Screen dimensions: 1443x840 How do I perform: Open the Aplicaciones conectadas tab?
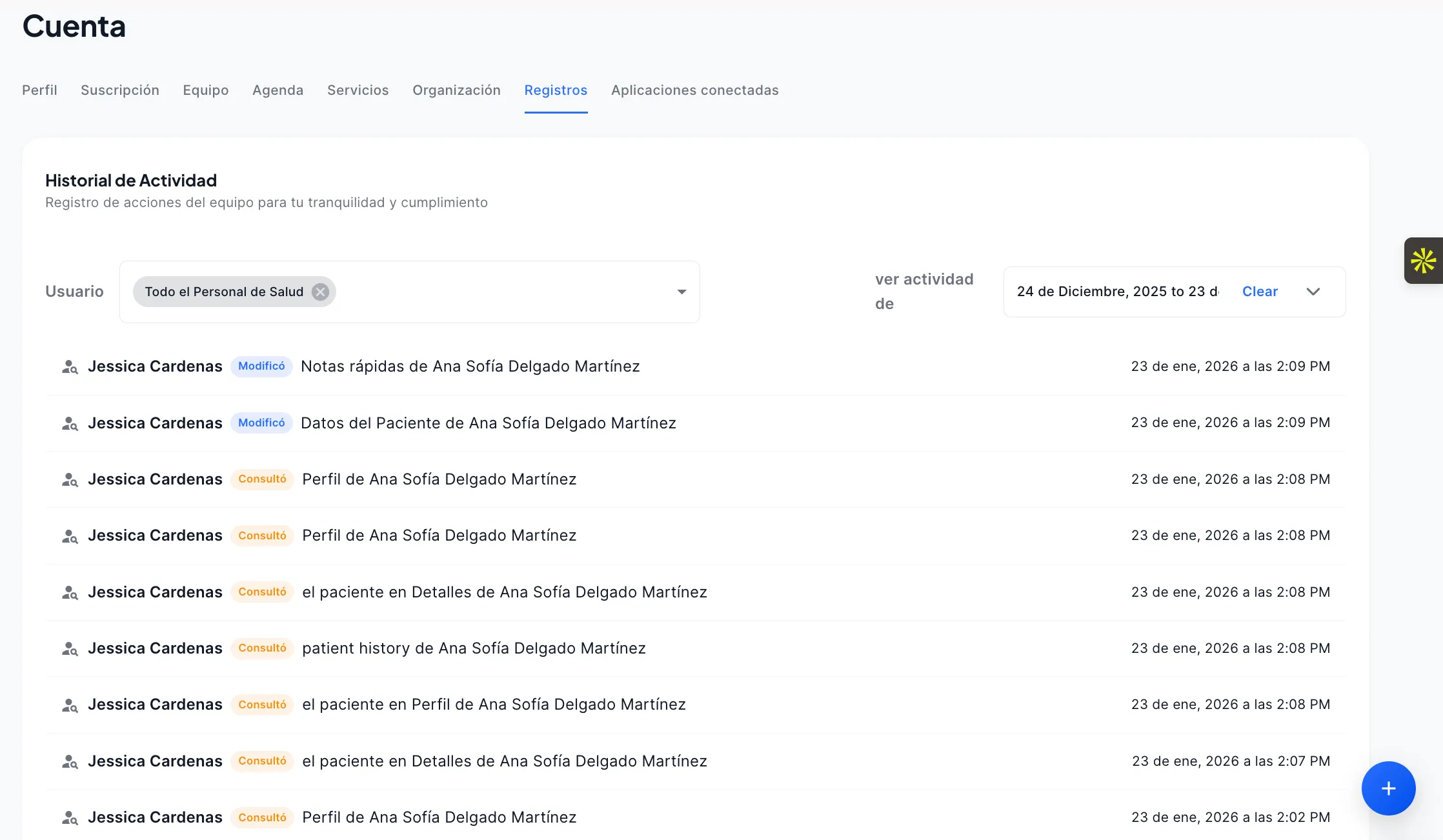pyautogui.click(x=694, y=90)
